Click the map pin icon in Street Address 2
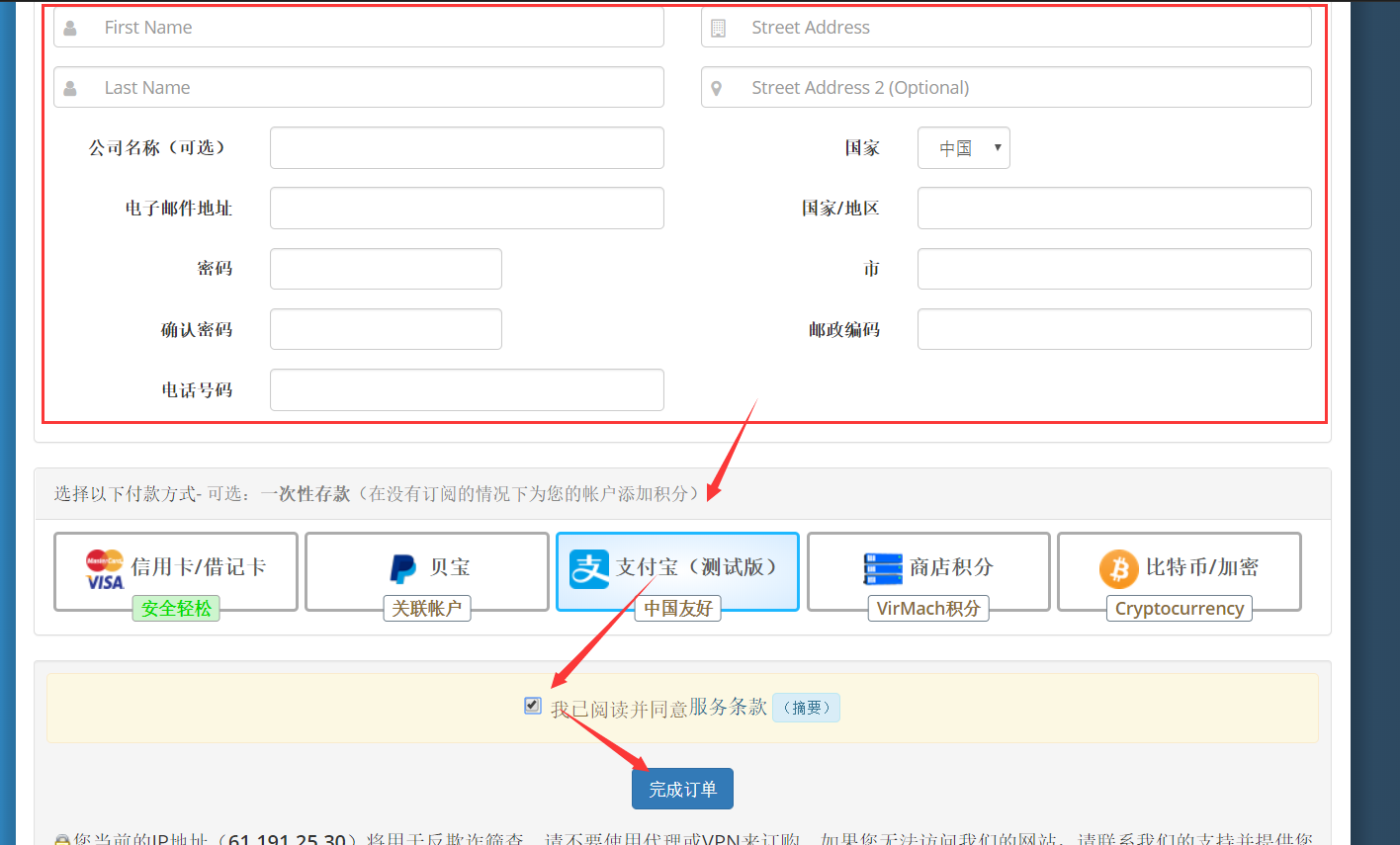1400x845 pixels. pos(717,88)
